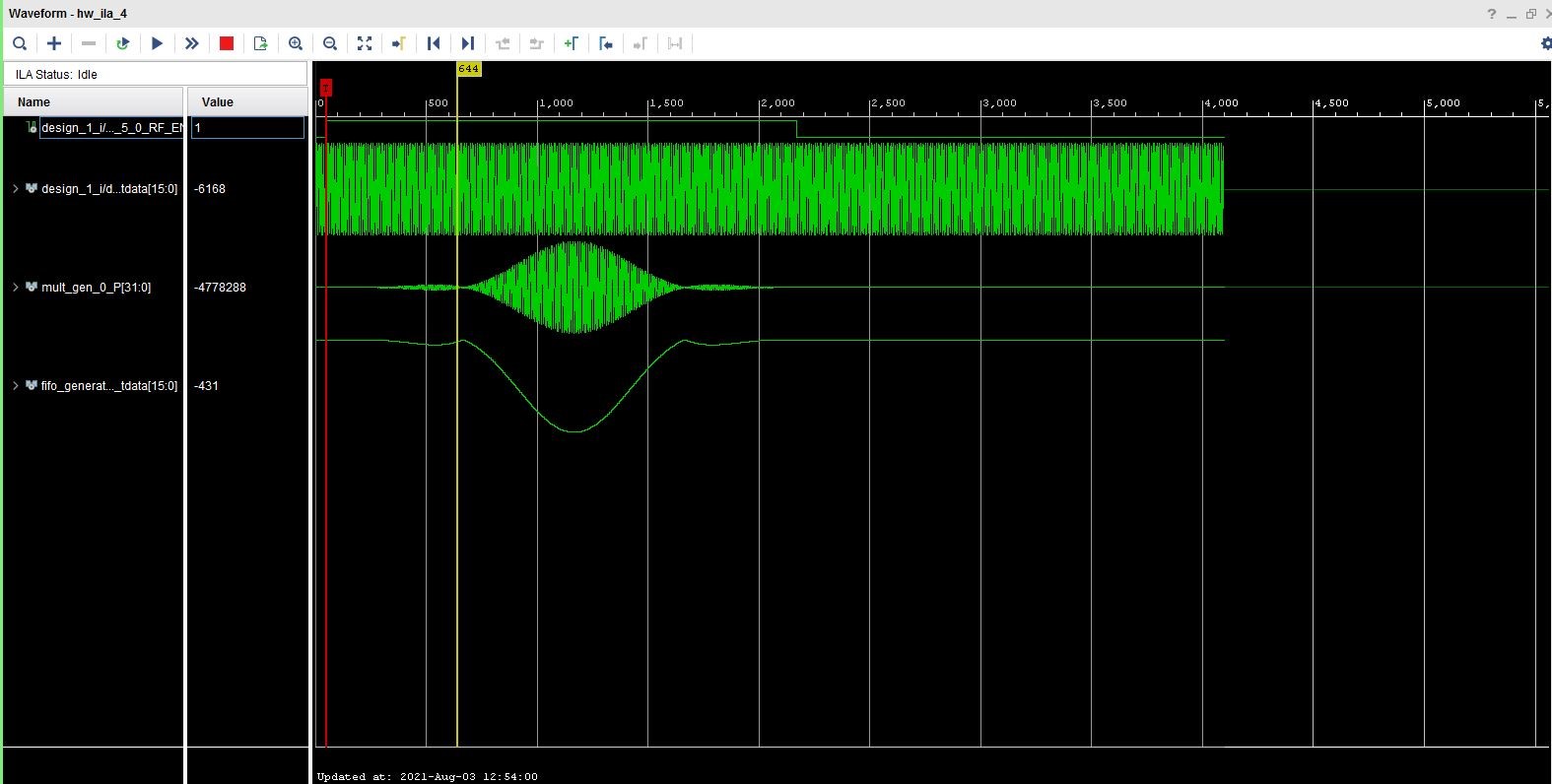Click the Waveform - hw_ila_4 title tab

(x=68, y=14)
